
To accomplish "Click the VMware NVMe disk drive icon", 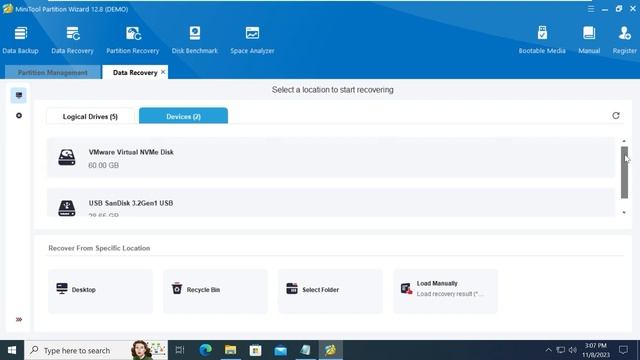I will click(x=67, y=157).
